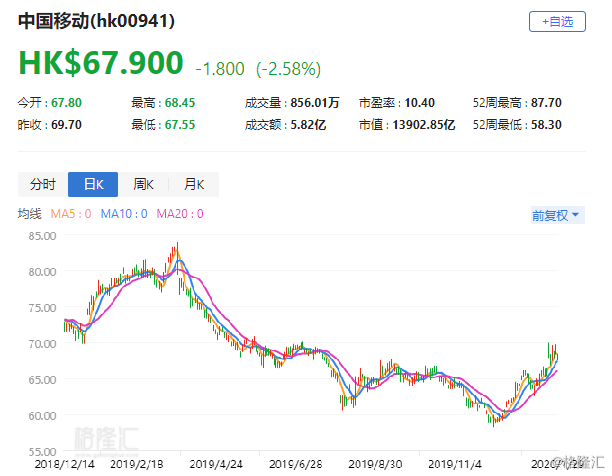Expand the 前复权 dropdown
This screenshot has height=476, width=612.
(557, 215)
